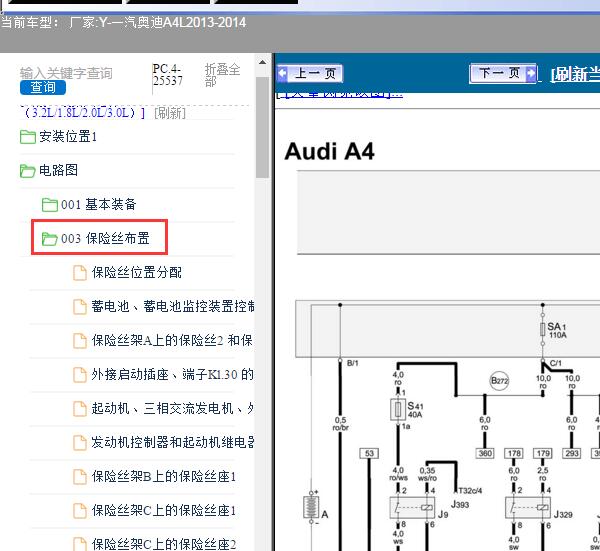Click the 刷新当 refresh link in header
The height and width of the screenshot is (551, 600).
[x=575, y=74]
